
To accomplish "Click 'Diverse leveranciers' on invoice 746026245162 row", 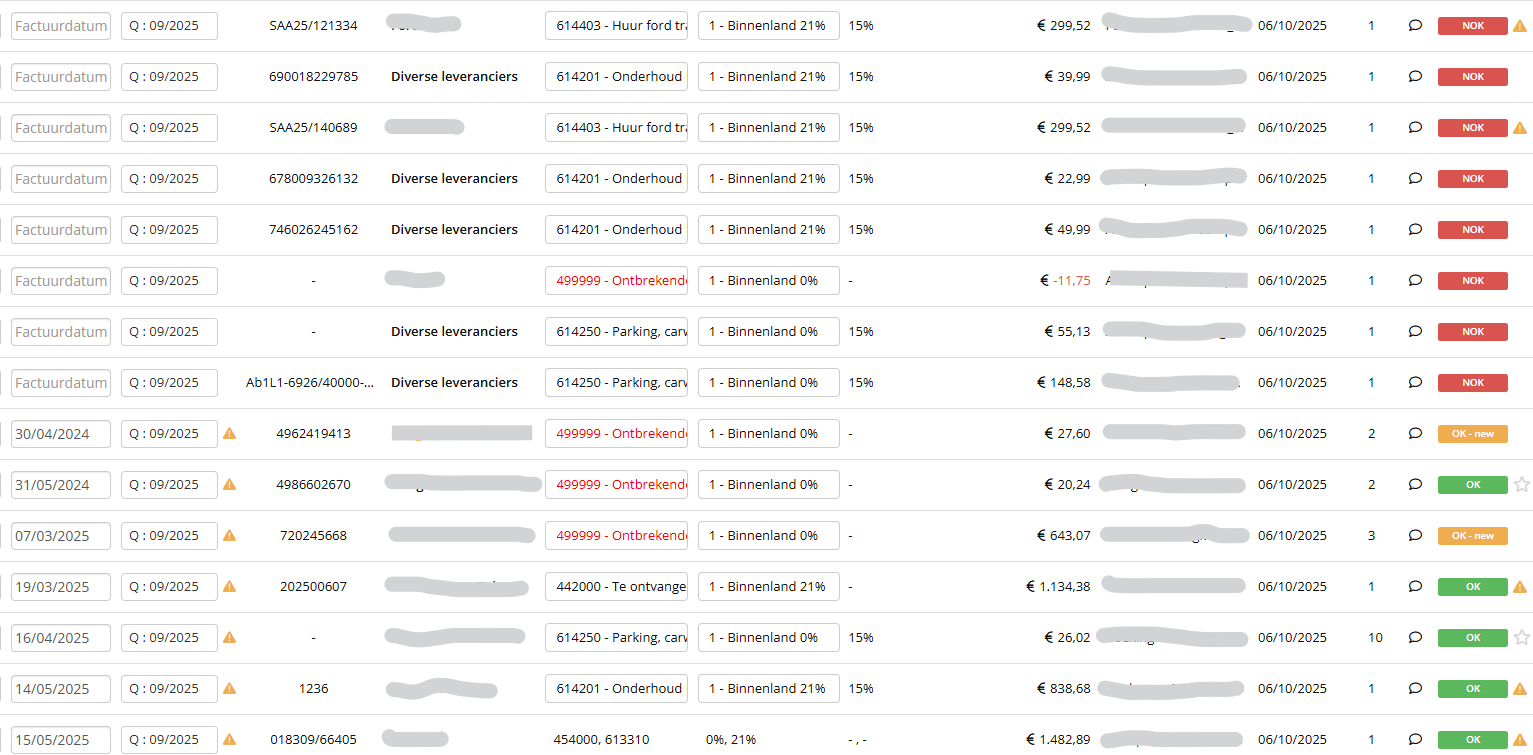I will pyautogui.click(x=454, y=230).
